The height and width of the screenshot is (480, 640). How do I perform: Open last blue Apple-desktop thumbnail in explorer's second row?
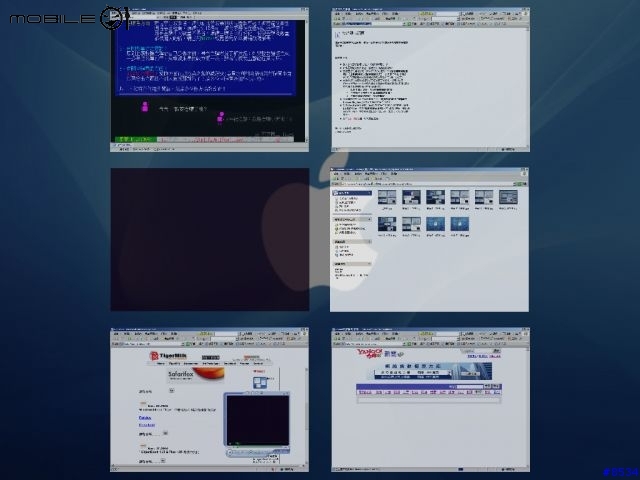[x=460, y=224]
